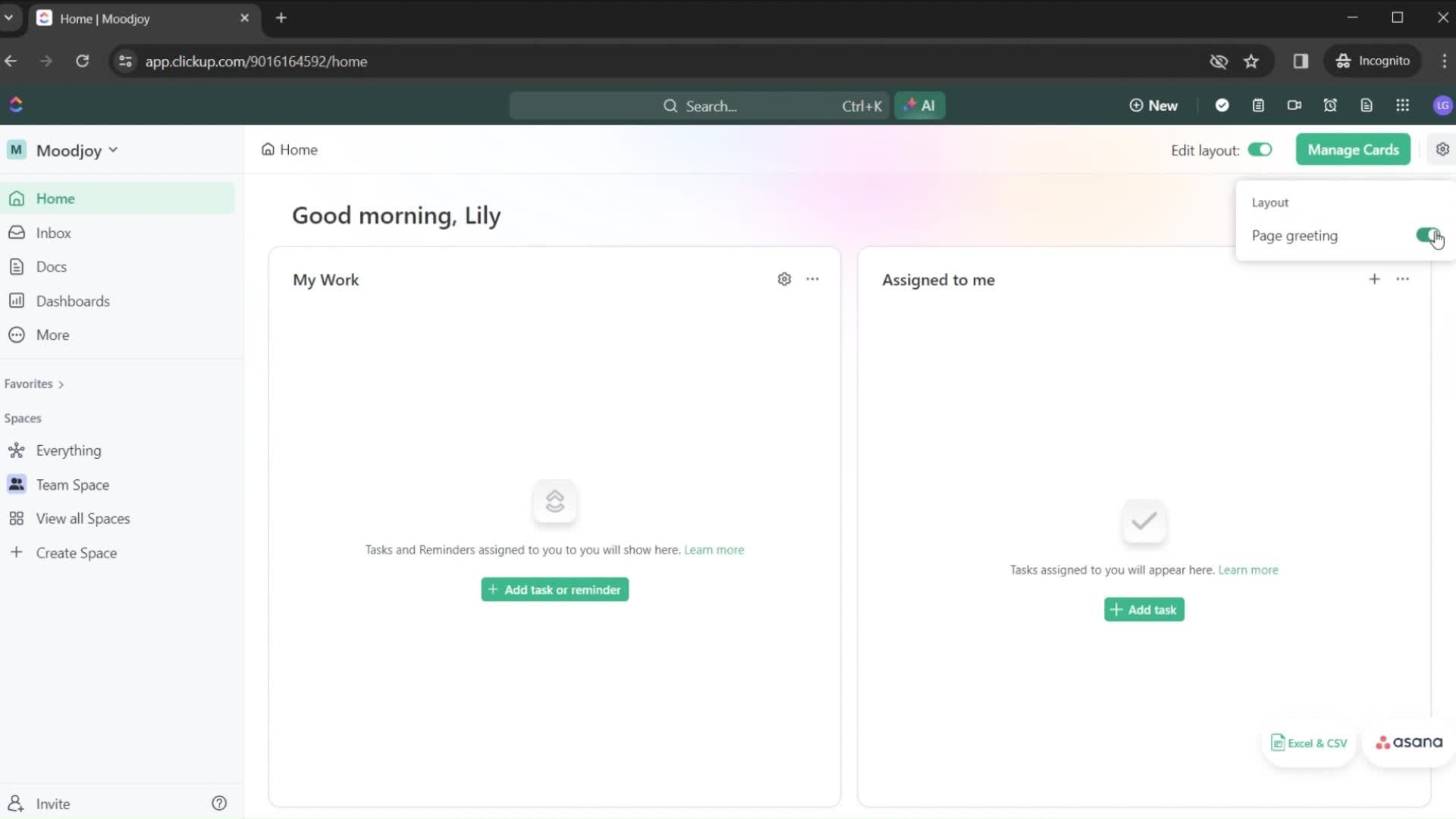Viewport: 1456px width, 819px height.
Task: Click the My Work settings gear icon
Action: tap(784, 279)
